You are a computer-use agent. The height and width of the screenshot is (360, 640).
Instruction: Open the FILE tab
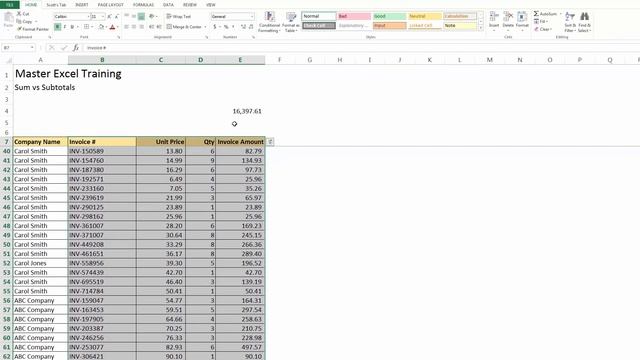tap(9, 4)
